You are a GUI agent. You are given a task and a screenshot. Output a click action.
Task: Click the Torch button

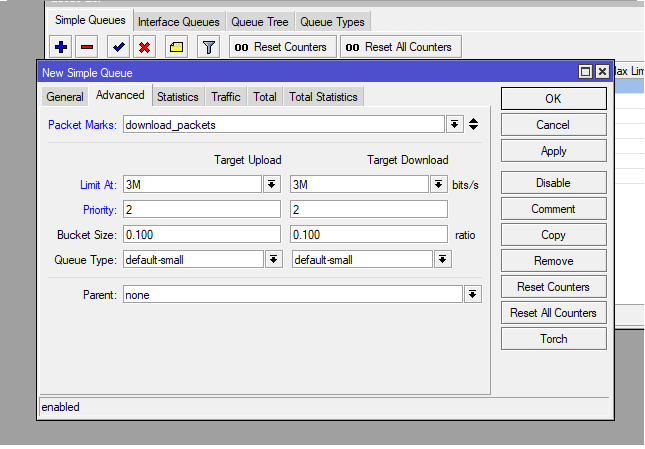(553, 339)
